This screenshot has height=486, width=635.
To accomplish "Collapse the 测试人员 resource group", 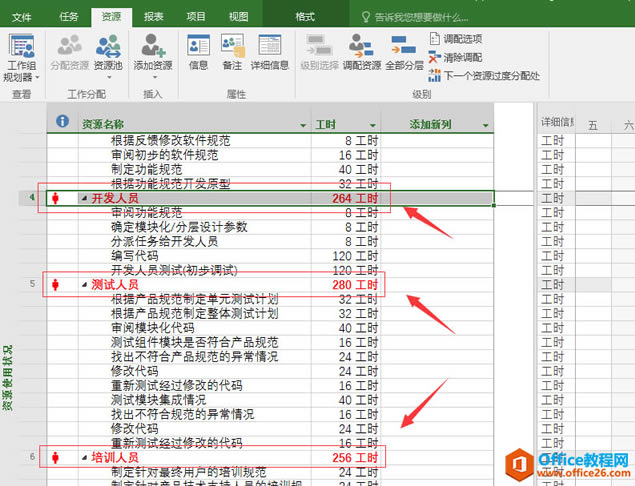I will 84,286.
